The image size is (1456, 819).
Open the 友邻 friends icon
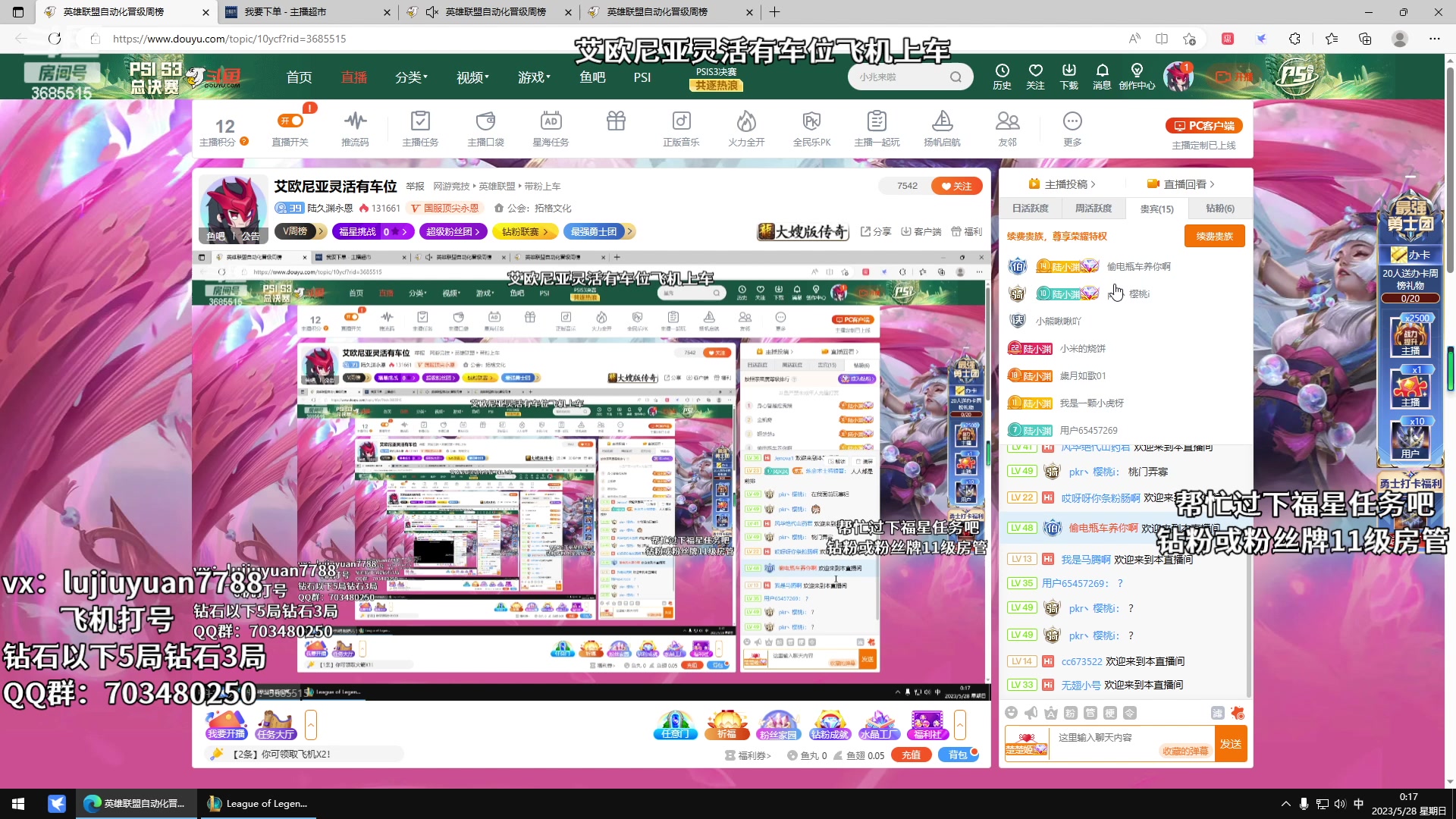pos(1007,128)
